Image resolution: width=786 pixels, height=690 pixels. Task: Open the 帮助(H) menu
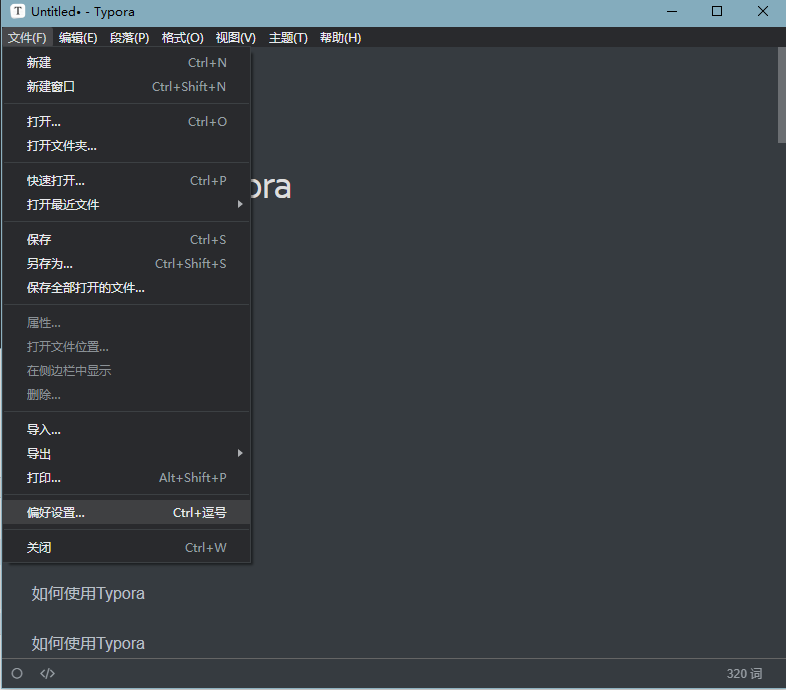[340, 38]
